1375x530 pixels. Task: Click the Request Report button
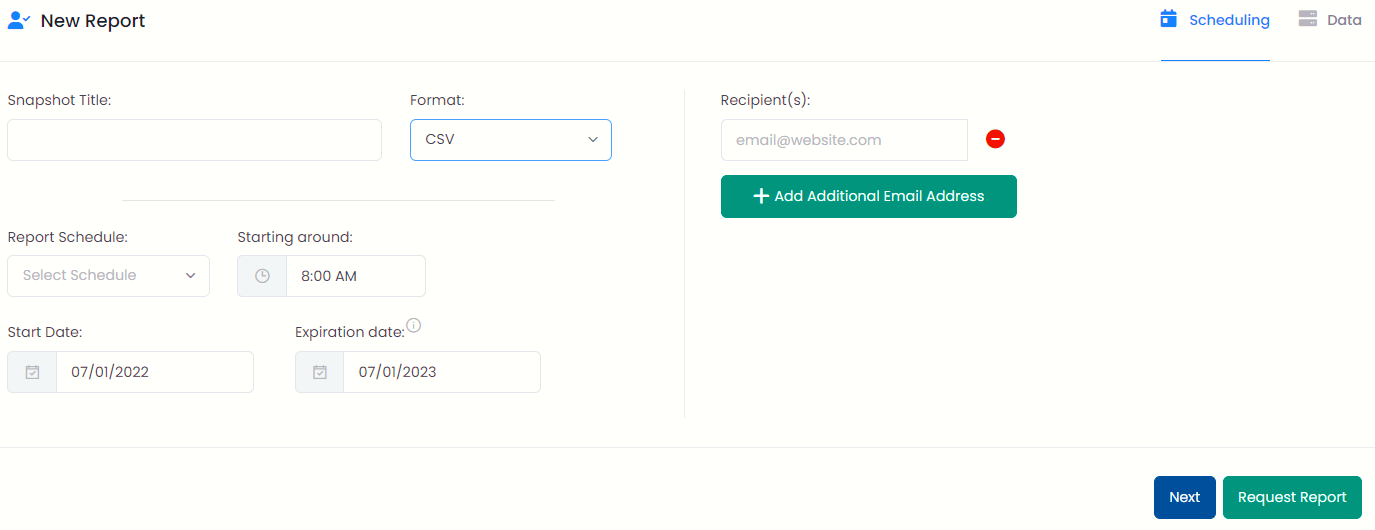(x=1292, y=497)
